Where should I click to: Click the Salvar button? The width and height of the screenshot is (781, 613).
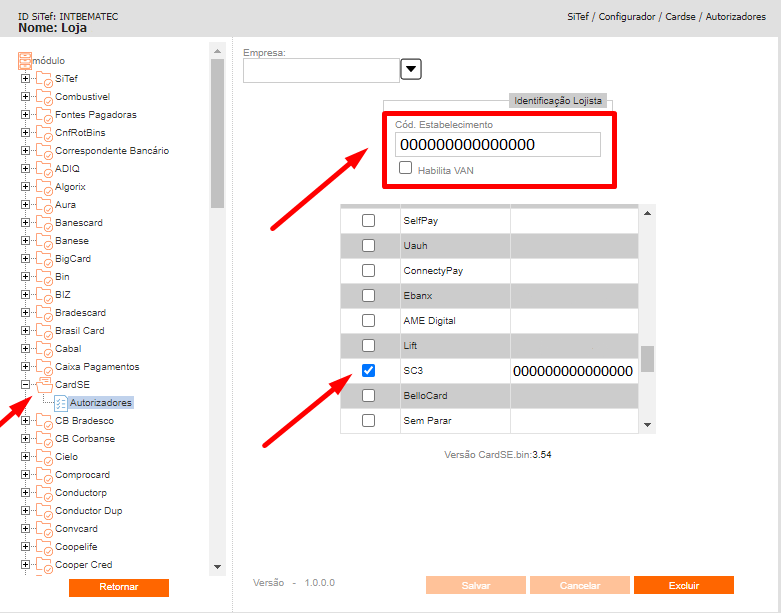point(476,585)
